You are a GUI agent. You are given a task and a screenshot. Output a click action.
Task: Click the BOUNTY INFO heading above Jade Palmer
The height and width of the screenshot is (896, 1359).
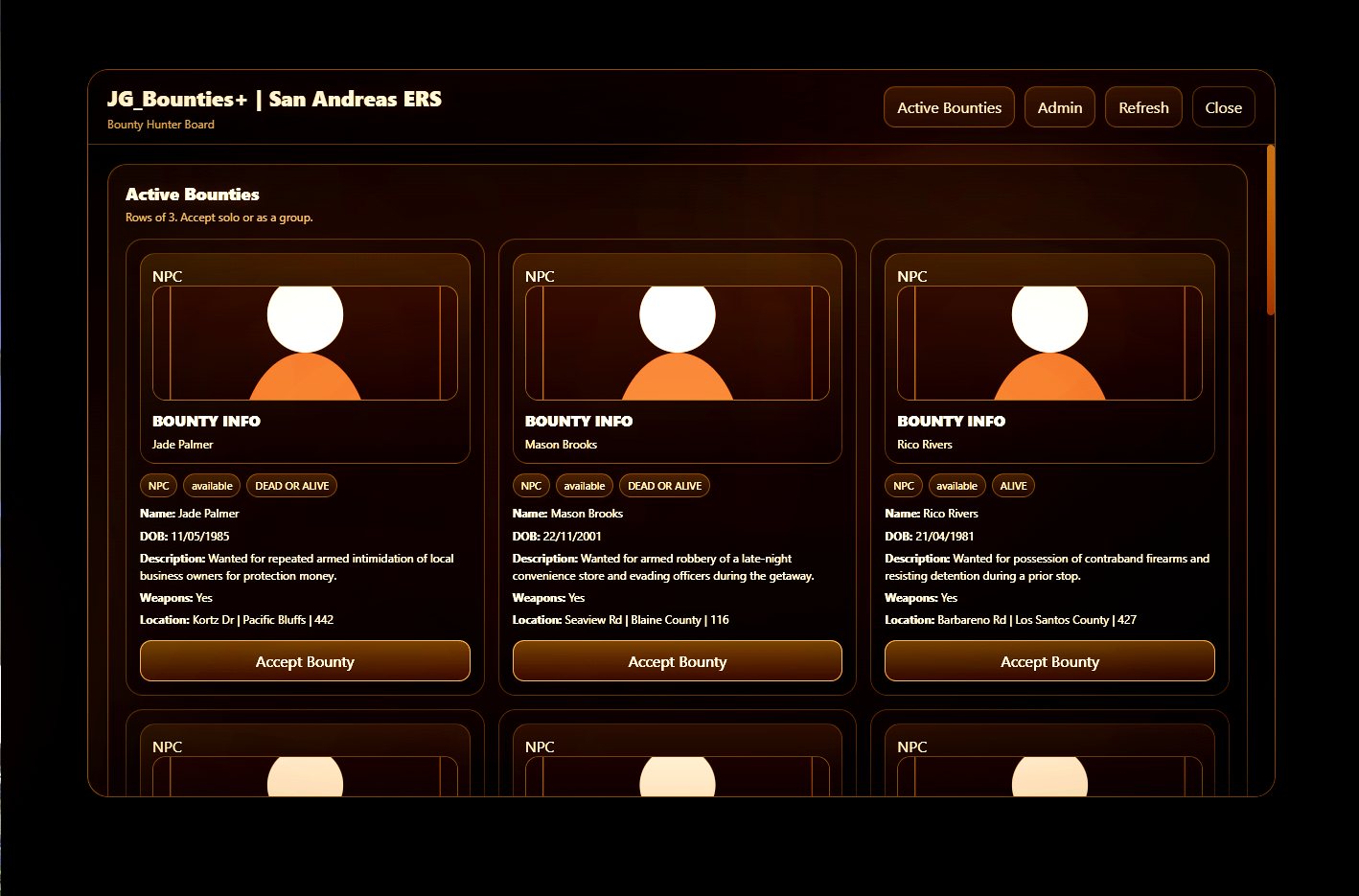click(206, 421)
